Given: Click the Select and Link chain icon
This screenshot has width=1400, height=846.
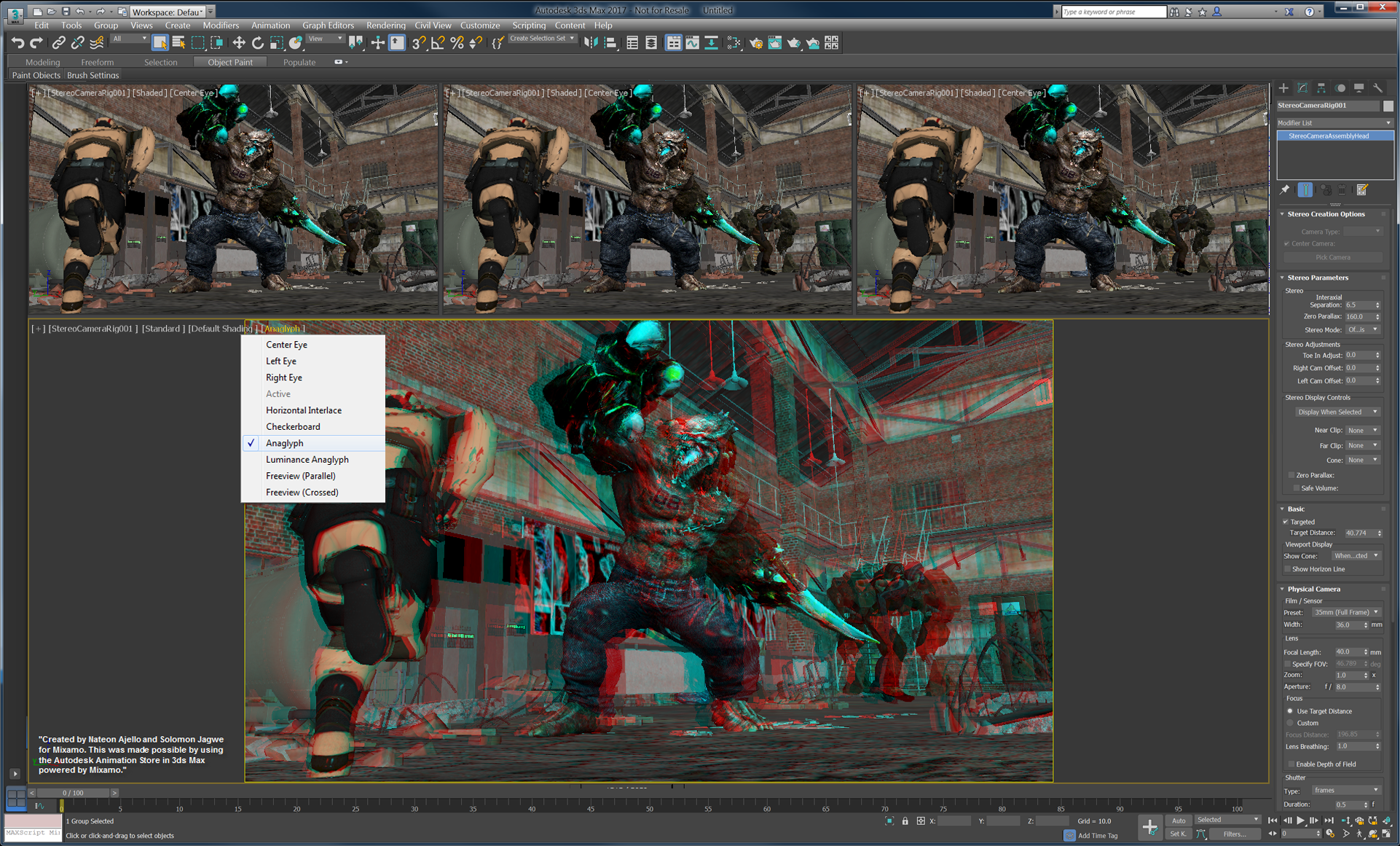Looking at the screenshot, I should pos(58,43).
